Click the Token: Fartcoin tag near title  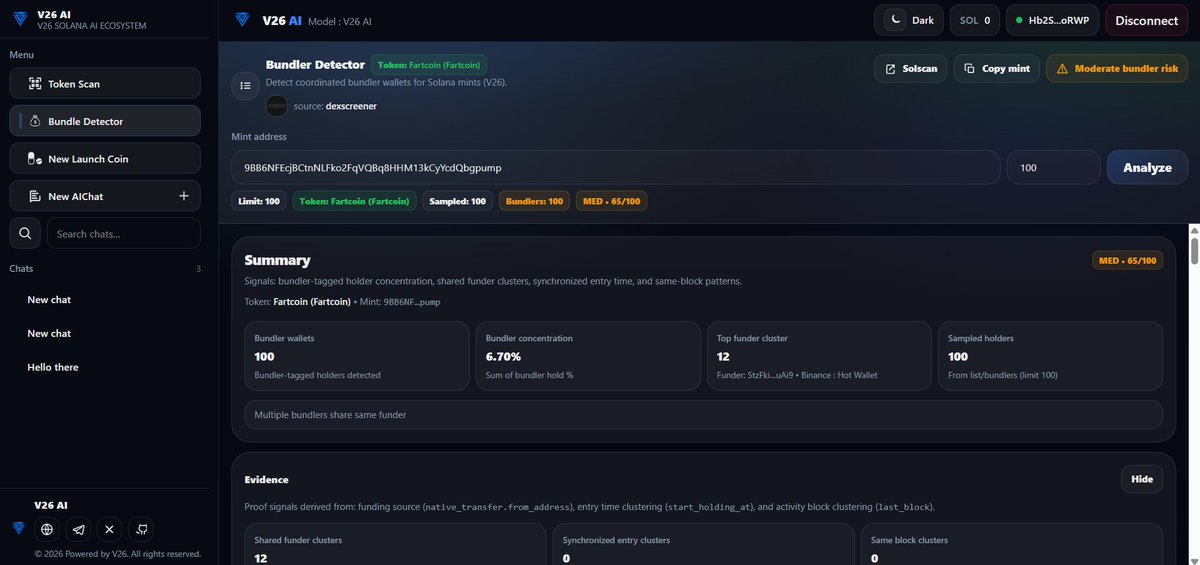(x=429, y=65)
